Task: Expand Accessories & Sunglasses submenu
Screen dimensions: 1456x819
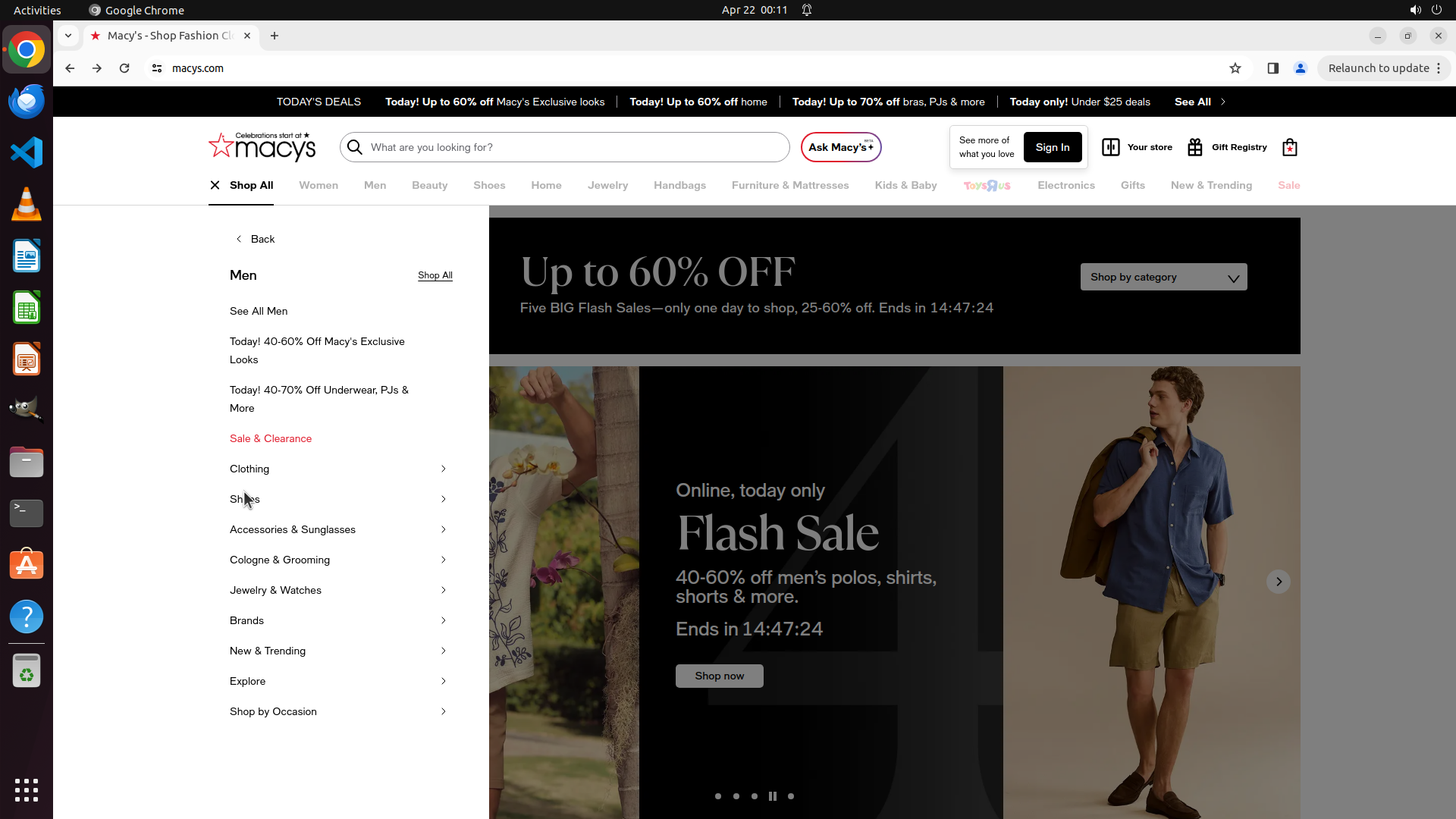Action: coord(444,529)
